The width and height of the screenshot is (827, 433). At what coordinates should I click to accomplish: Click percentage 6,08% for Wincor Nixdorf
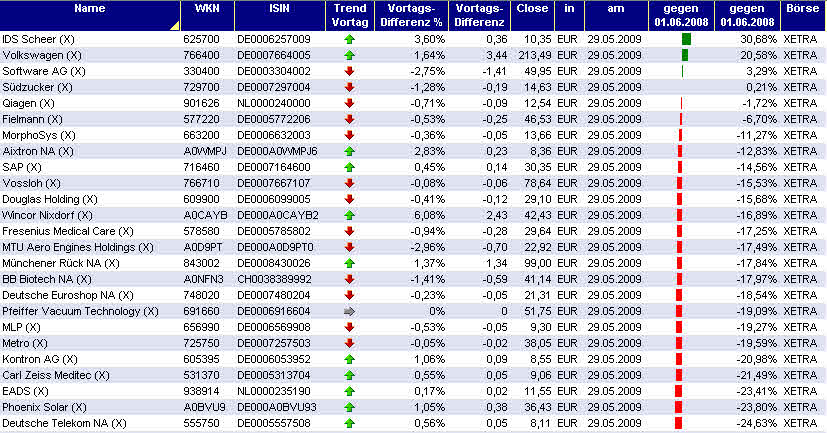[429, 215]
